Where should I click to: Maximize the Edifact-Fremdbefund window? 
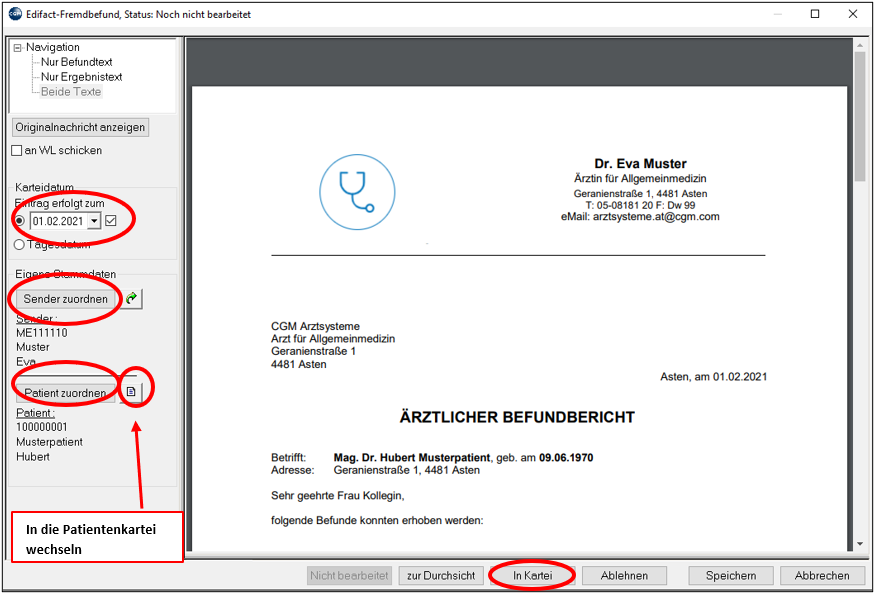(815, 14)
